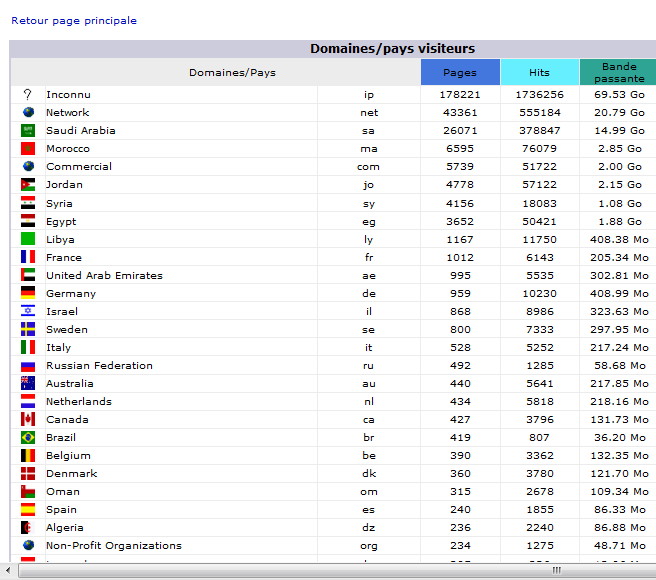The image size is (656, 580).
Task: Select the Inconnu row label
Action: tap(69, 95)
